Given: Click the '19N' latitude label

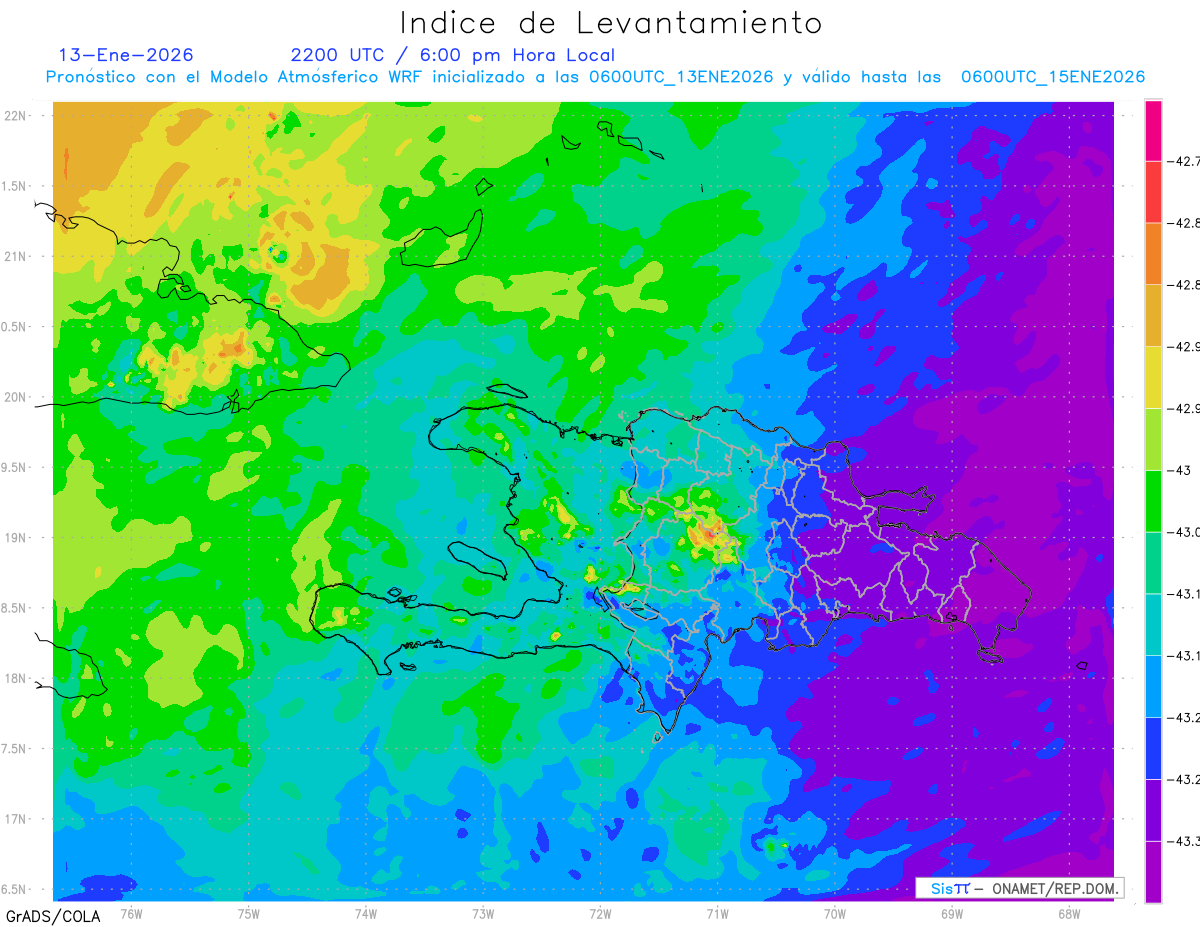Looking at the screenshot, I should [x=16, y=538].
